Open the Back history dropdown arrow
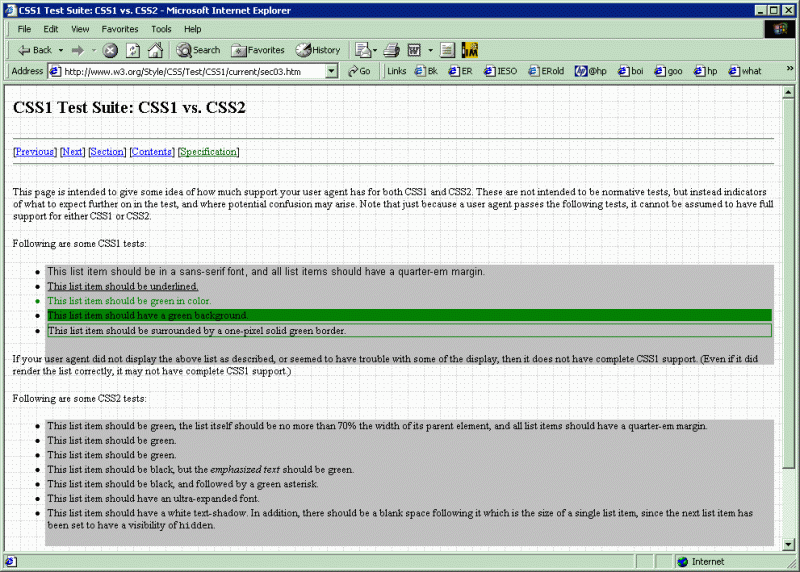The image size is (800, 572). 61,50
